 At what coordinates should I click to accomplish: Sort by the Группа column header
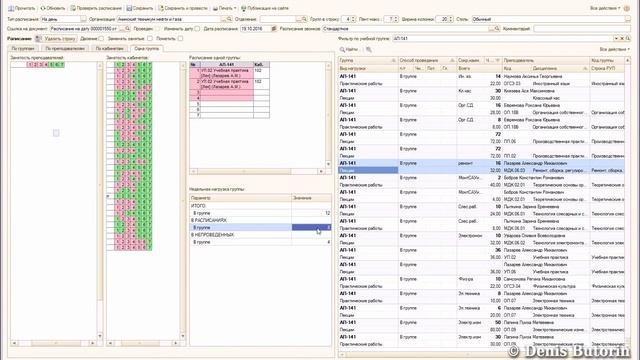pos(367,60)
